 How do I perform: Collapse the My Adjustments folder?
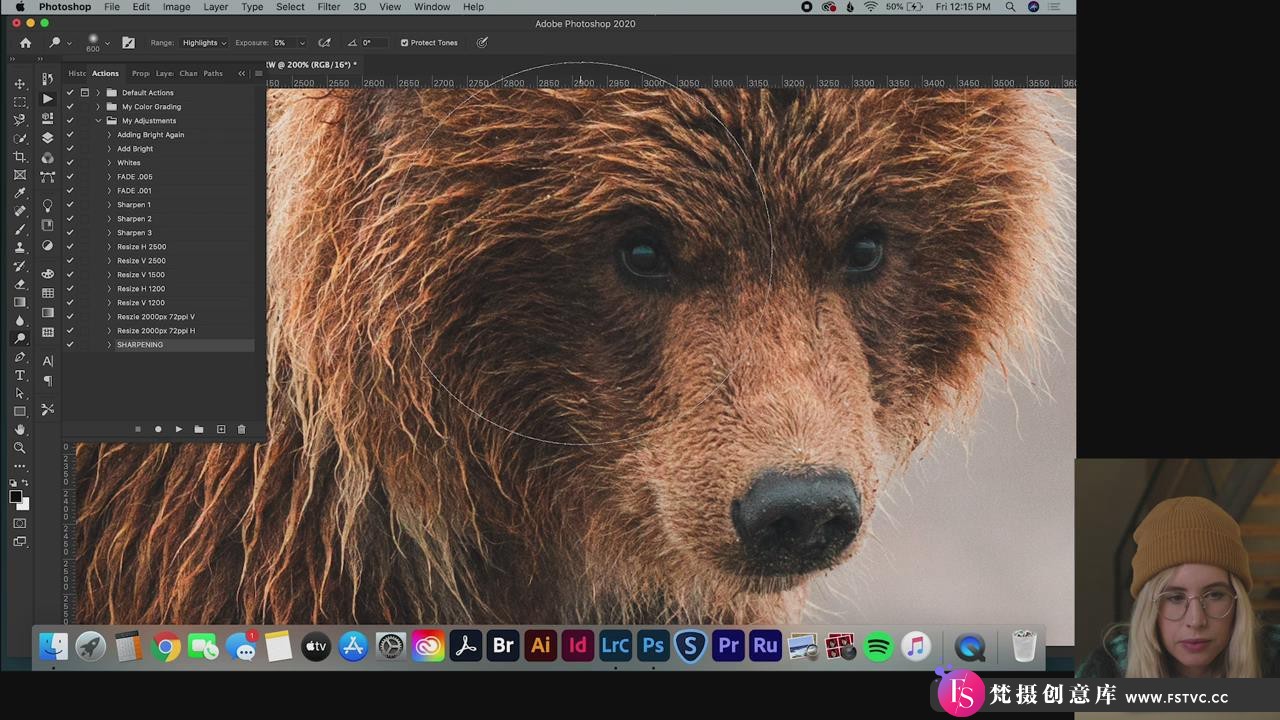pos(98,121)
